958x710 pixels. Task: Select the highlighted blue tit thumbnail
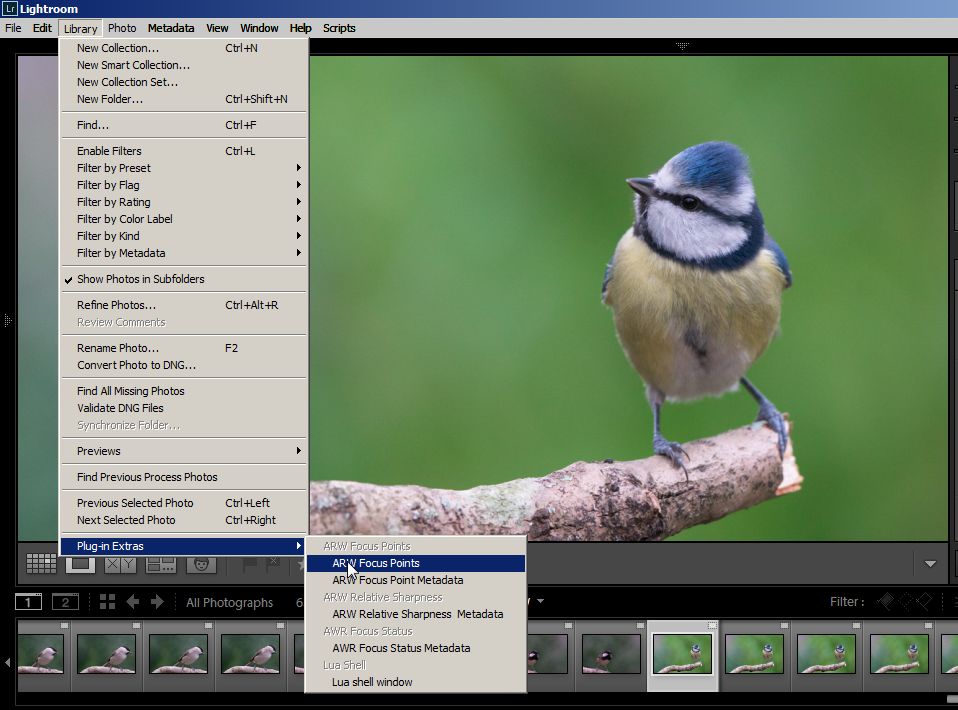[681, 655]
